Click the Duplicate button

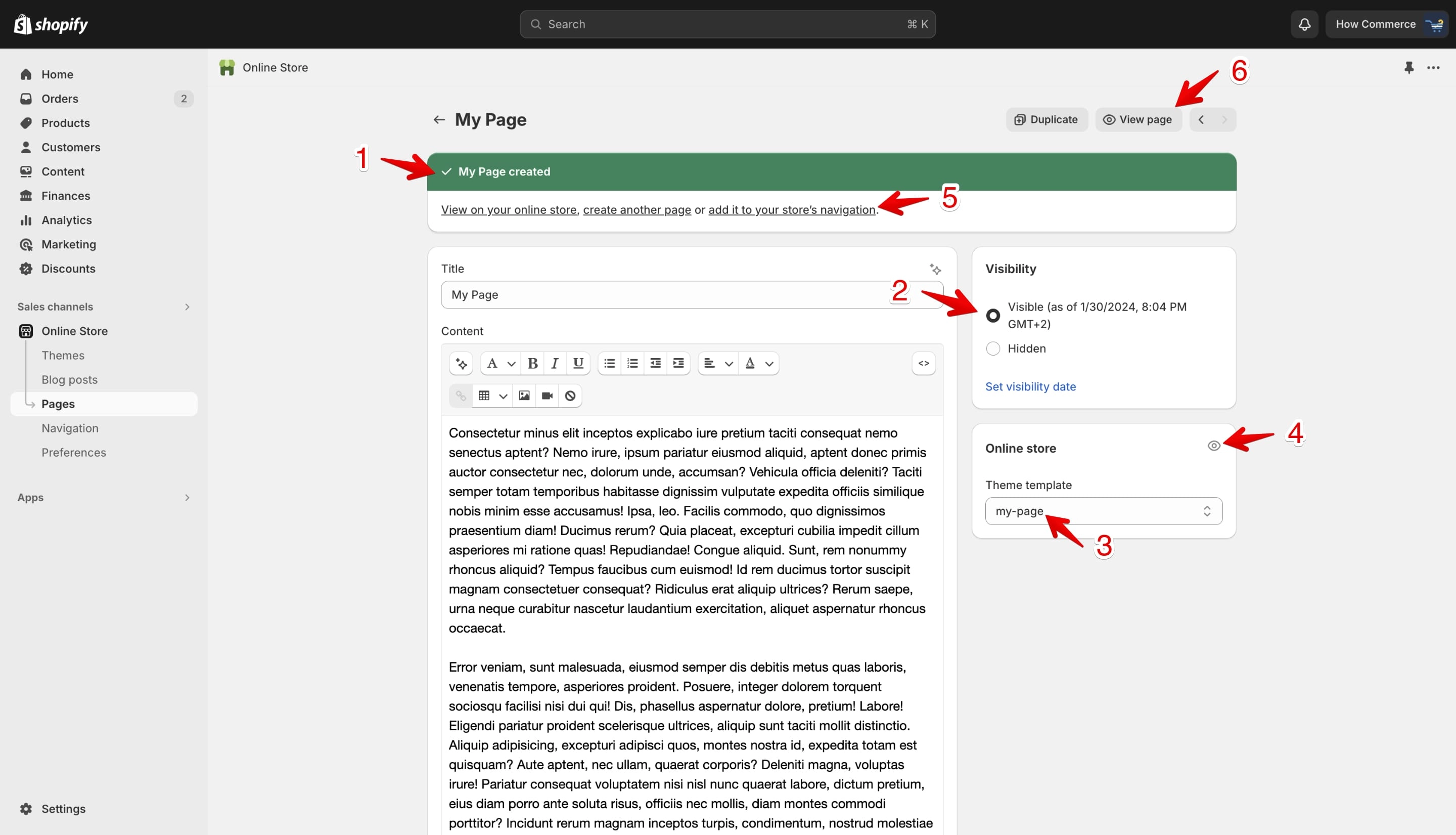(x=1046, y=120)
